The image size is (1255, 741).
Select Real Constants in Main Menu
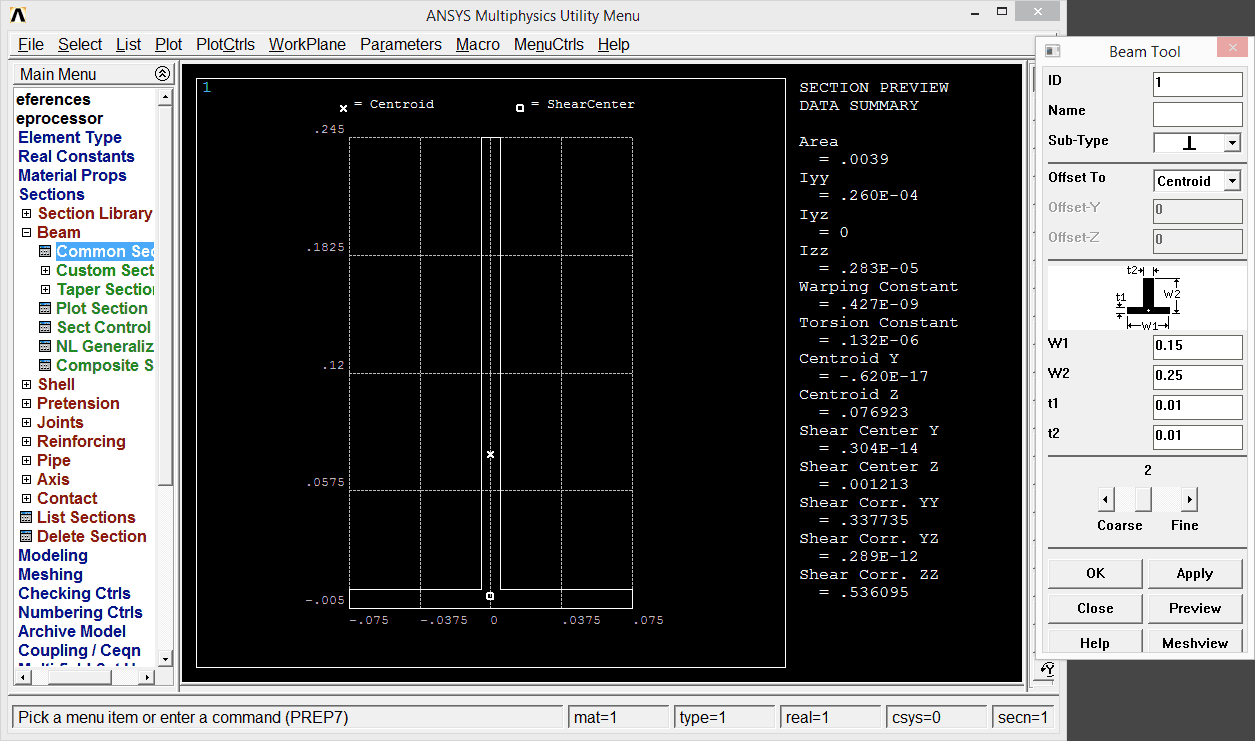[x=76, y=157]
